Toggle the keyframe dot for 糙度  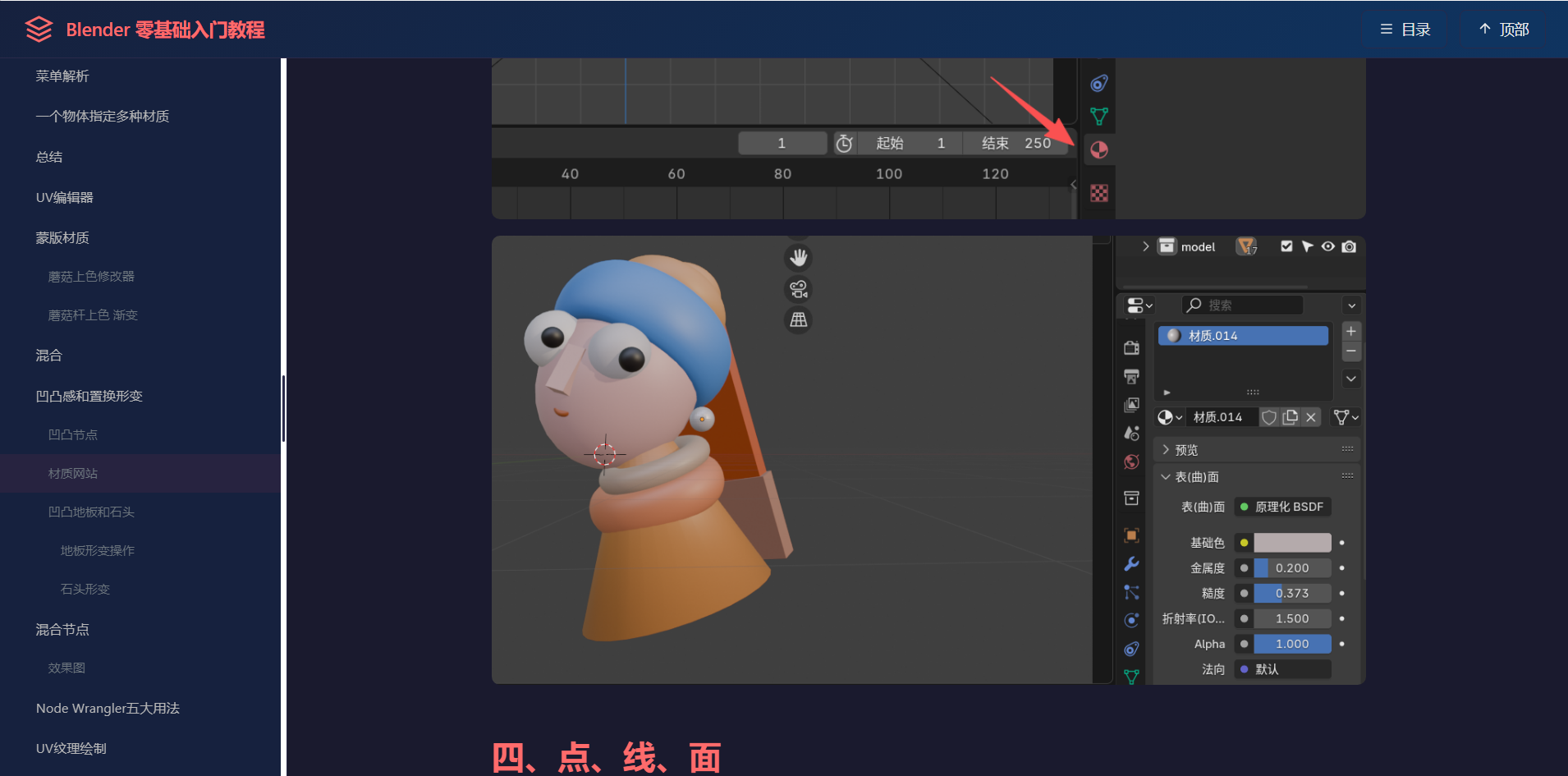[1342, 593]
